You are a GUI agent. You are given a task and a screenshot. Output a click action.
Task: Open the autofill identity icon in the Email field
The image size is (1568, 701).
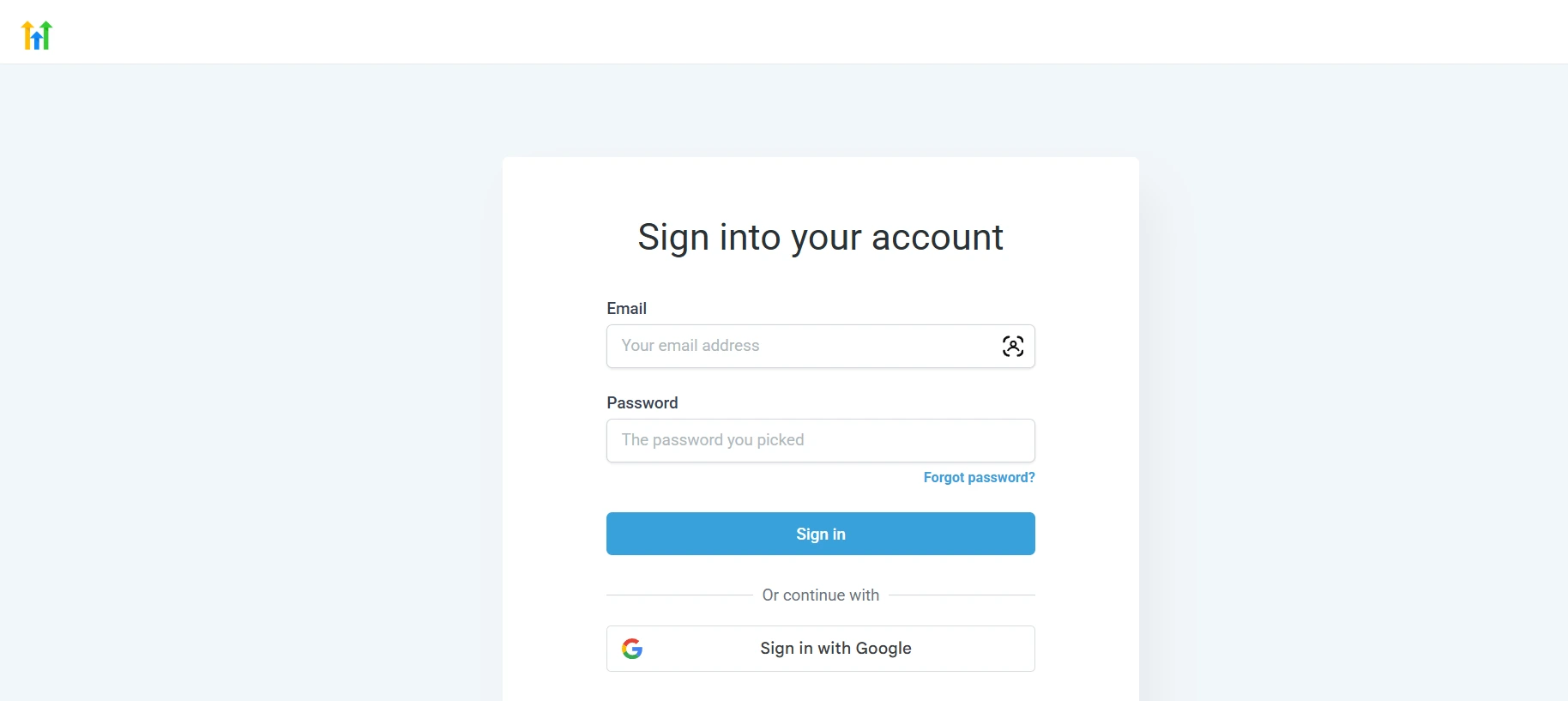[x=1013, y=347]
